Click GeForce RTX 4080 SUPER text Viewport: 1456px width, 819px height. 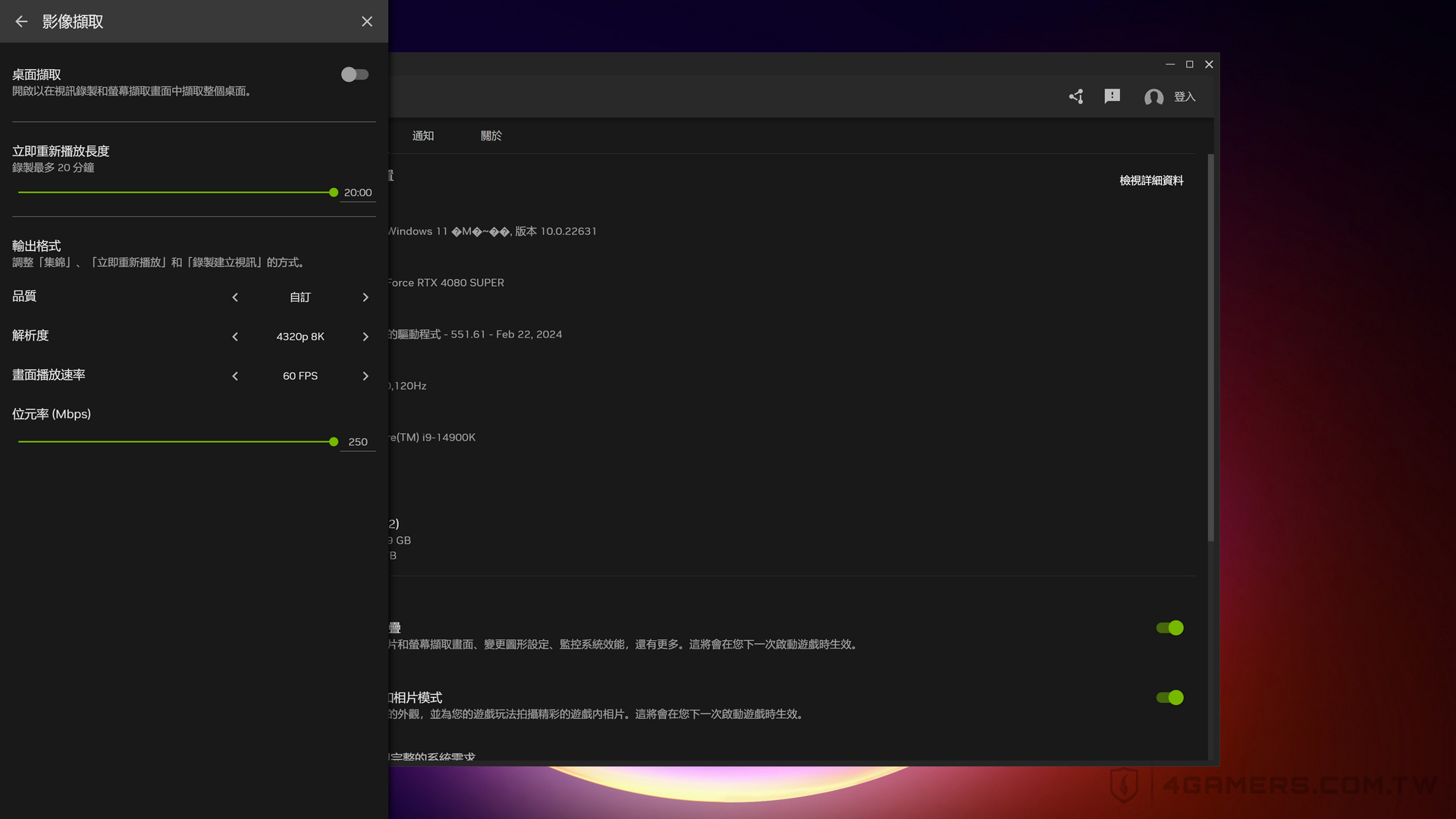click(x=446, y=283)
